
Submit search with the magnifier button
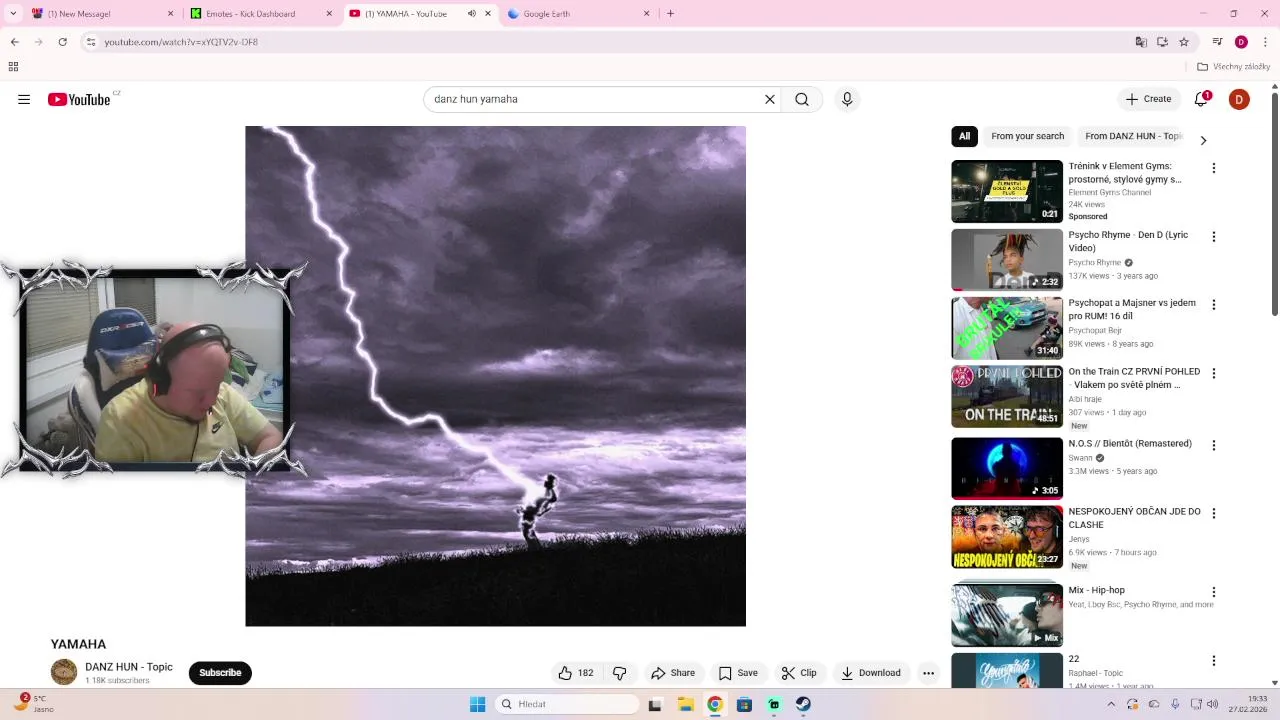coord(802,99)
